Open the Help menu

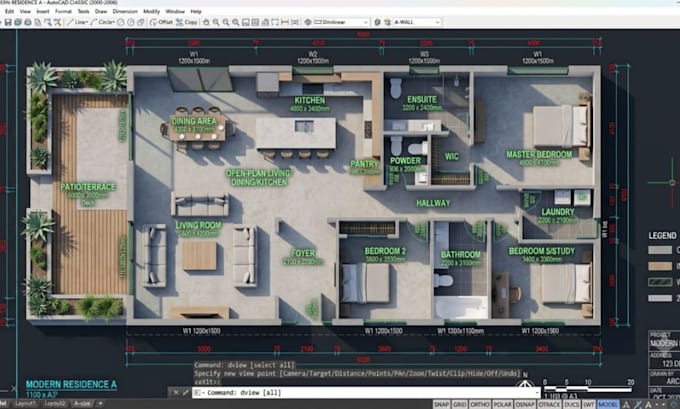196,11
